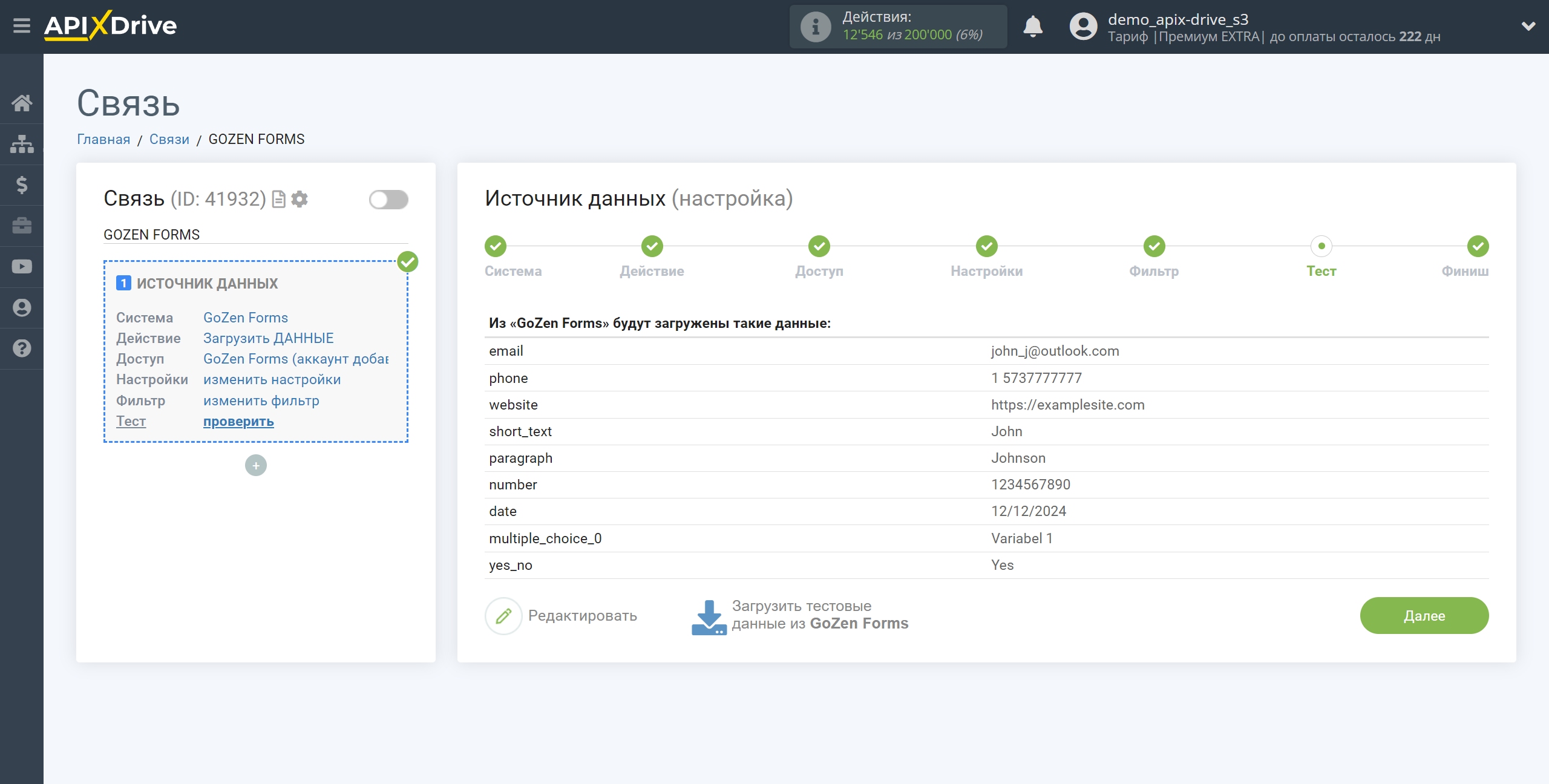The image size is (1549, 784).
Task: Open help question mark icon in sidebar
Action: (22, 348)
